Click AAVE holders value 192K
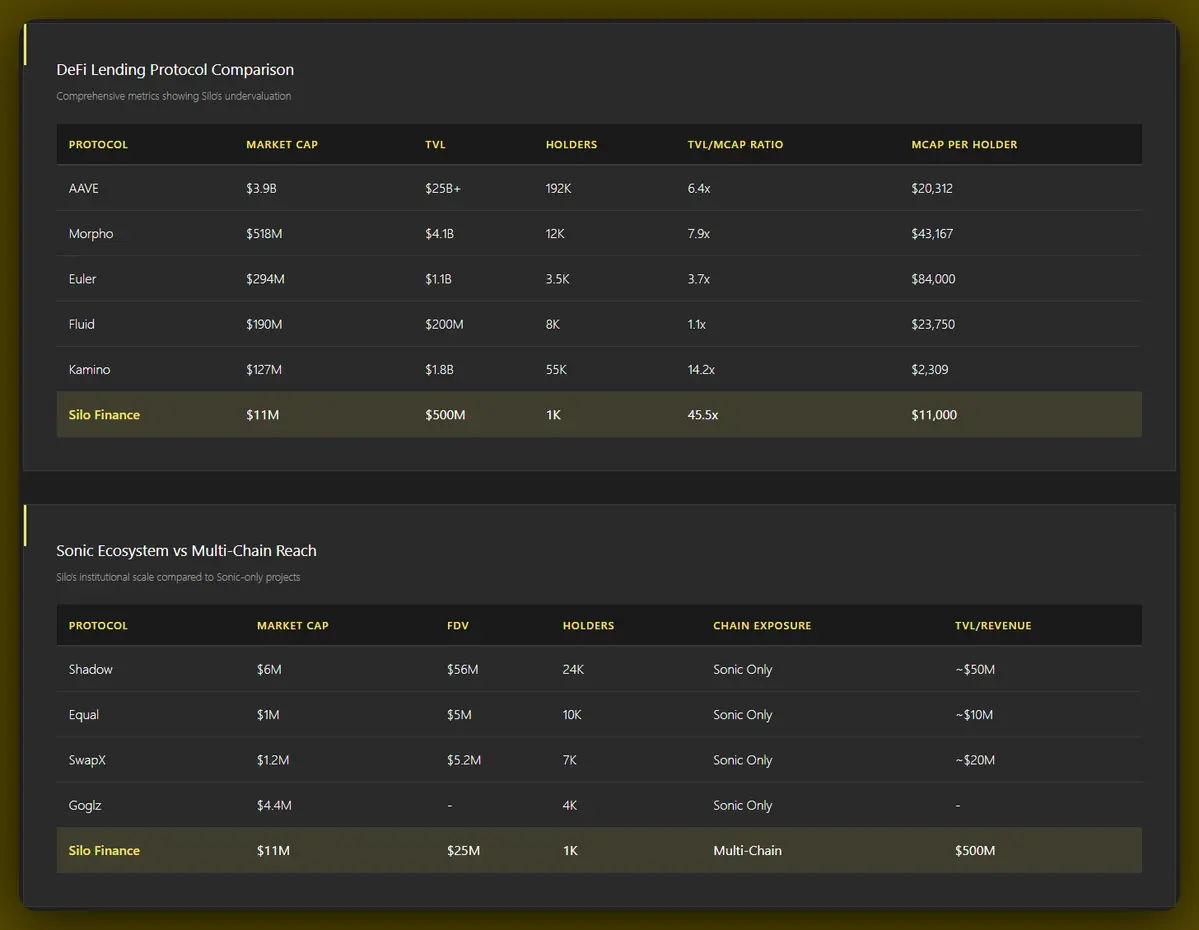Screen dimensions: 1199x930 pyautogui.click(x=558, y=188)
